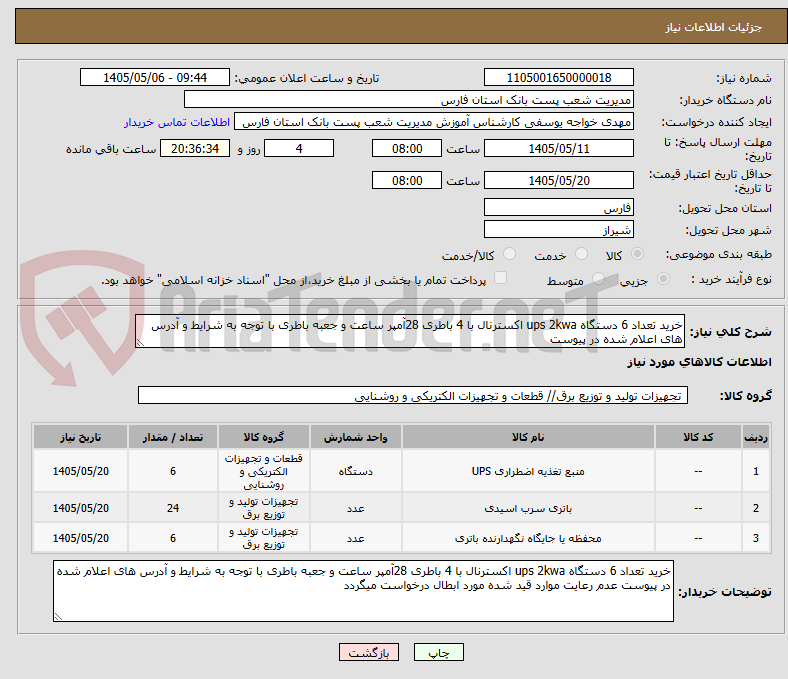The height and width of the screenshot is (679, 788).
Task: Click the item name منبع تغذیه اضطراری UPS
Action: click(x=528, y=471)
